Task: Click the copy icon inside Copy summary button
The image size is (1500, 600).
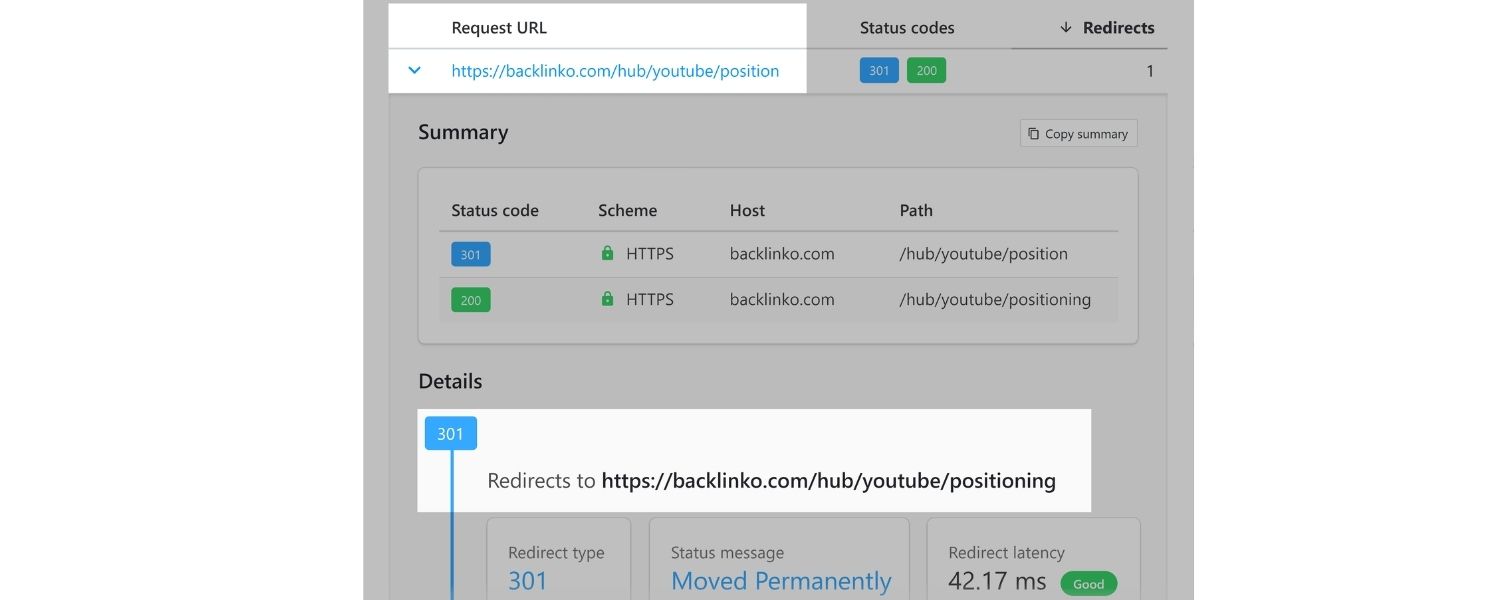Action: (x=1032, y=132)
